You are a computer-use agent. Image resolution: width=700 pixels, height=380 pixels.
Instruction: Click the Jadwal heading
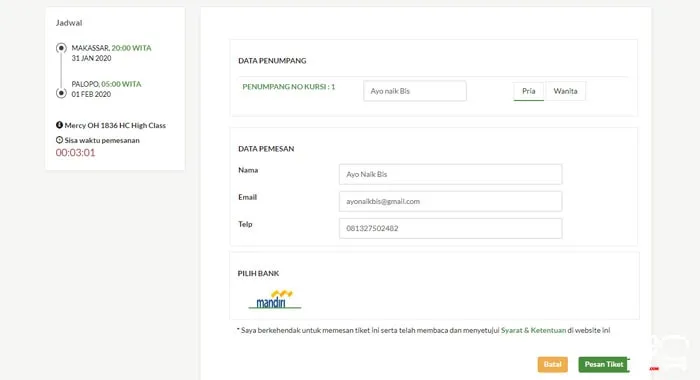tap(69, 23)
